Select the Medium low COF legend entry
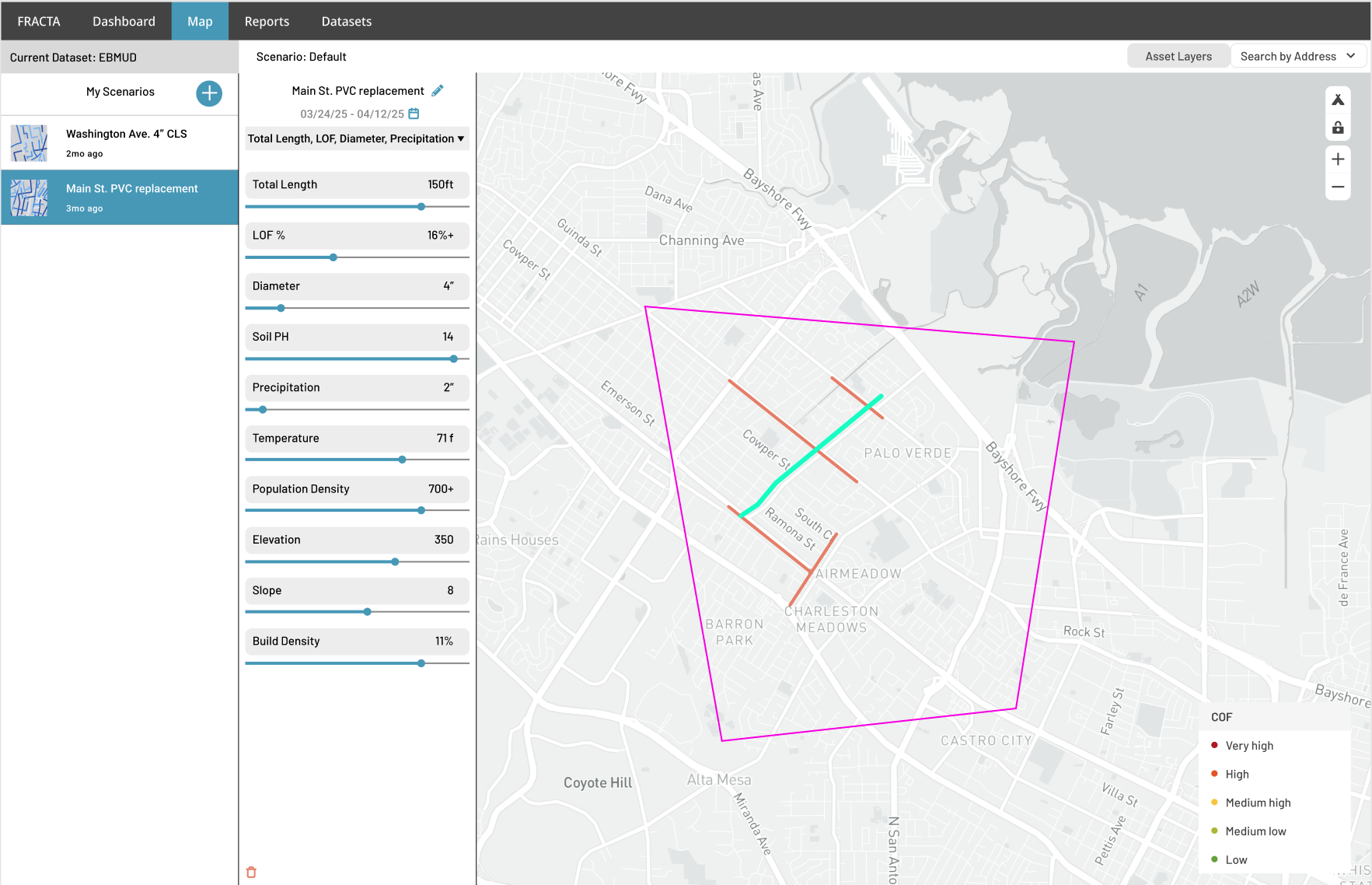The image size is (1372, 885). tap(1248, 831)
